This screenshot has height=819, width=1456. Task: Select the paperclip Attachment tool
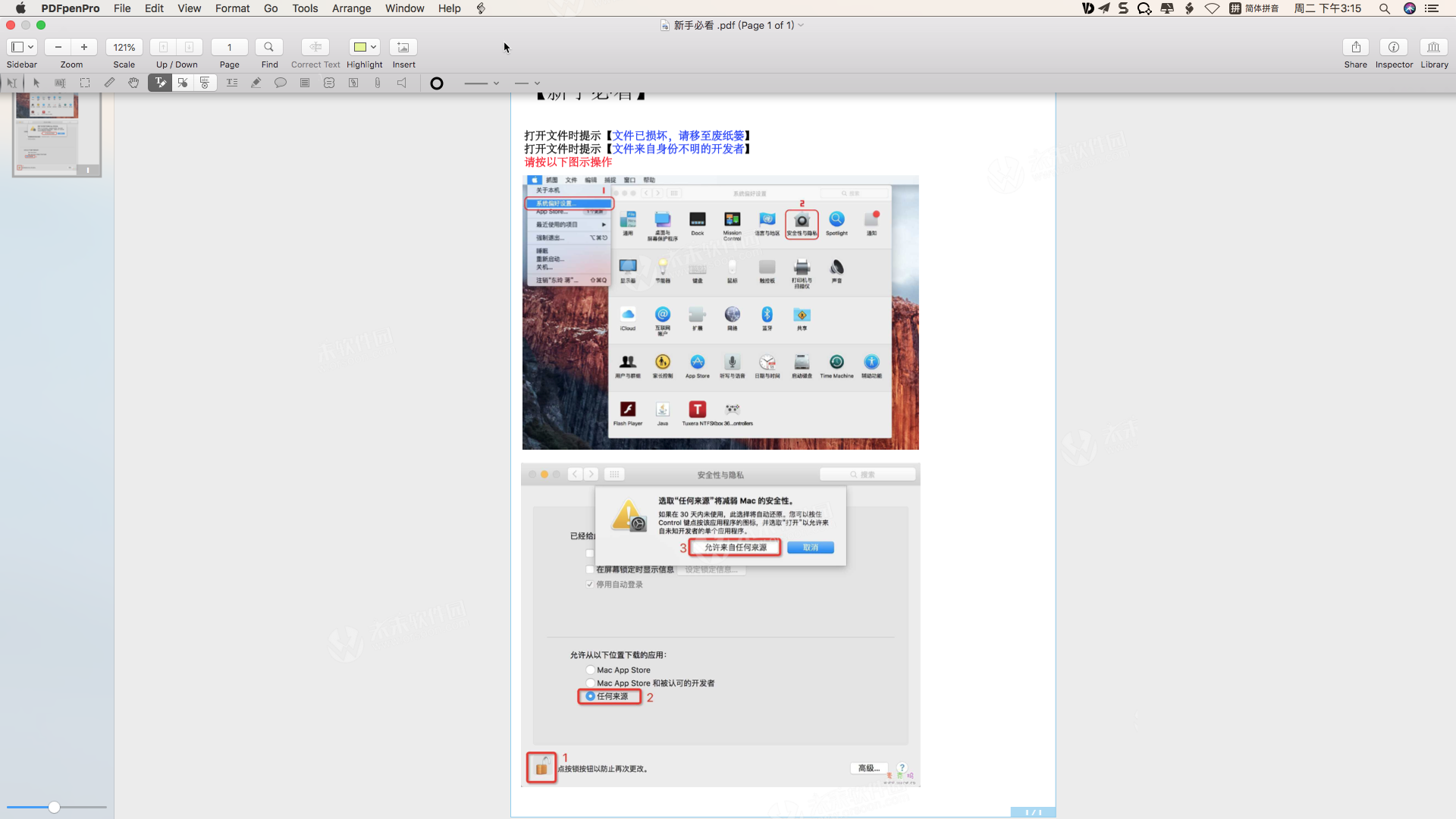(x=378, y=83)
